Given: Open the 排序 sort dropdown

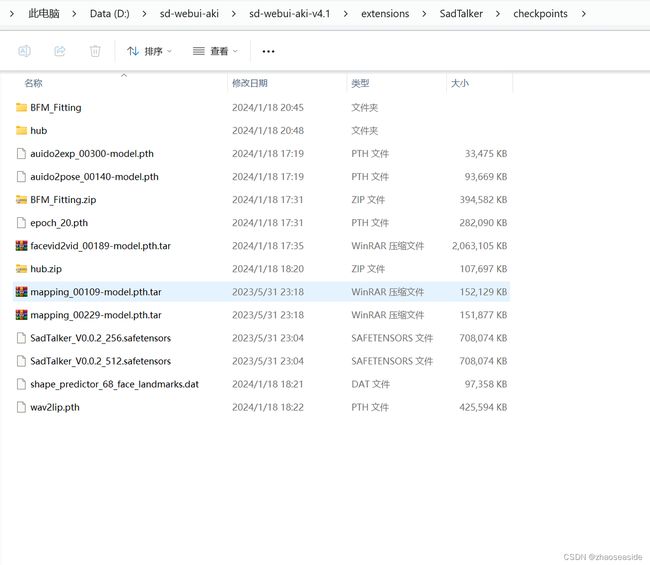Looking at the screenshot, I should (x=149, y=51).
